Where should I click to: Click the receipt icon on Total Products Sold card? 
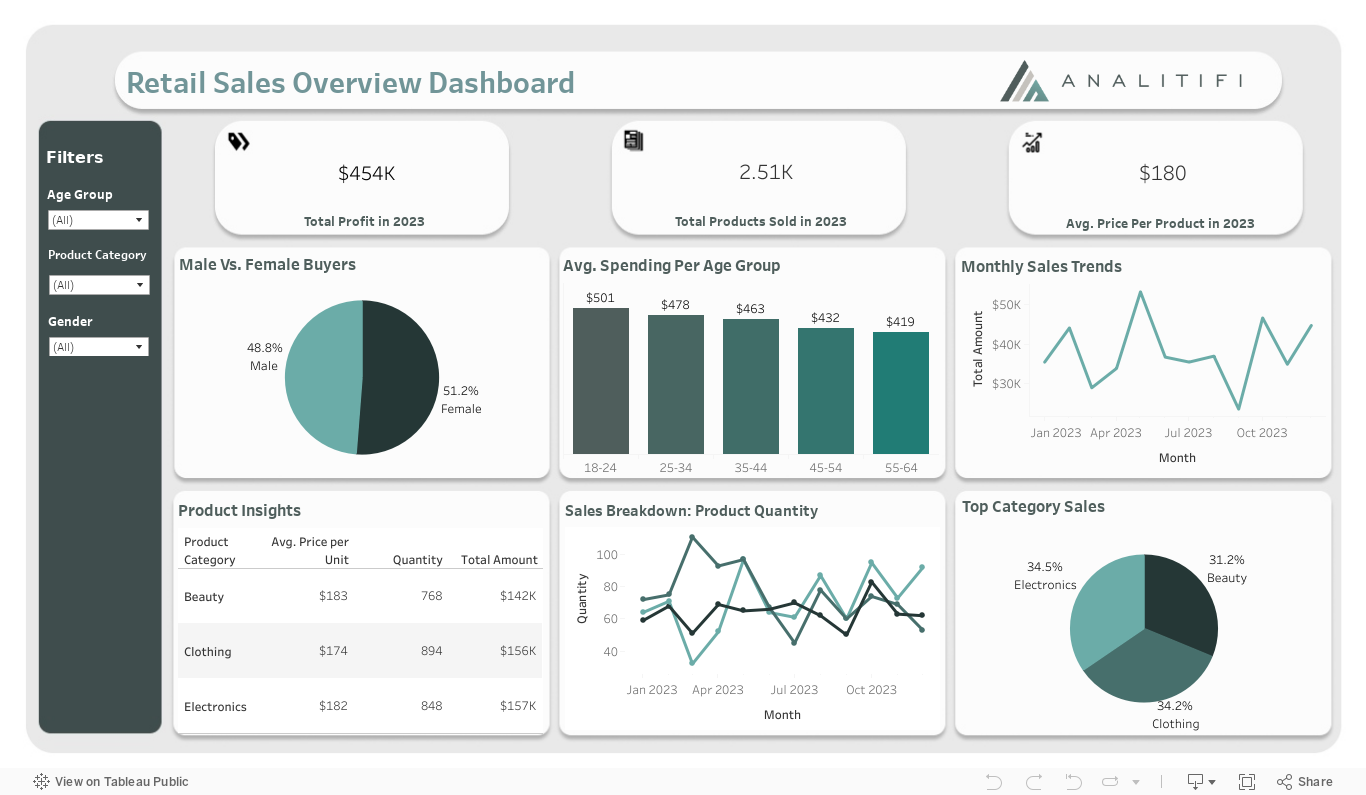tap(633, 140)
